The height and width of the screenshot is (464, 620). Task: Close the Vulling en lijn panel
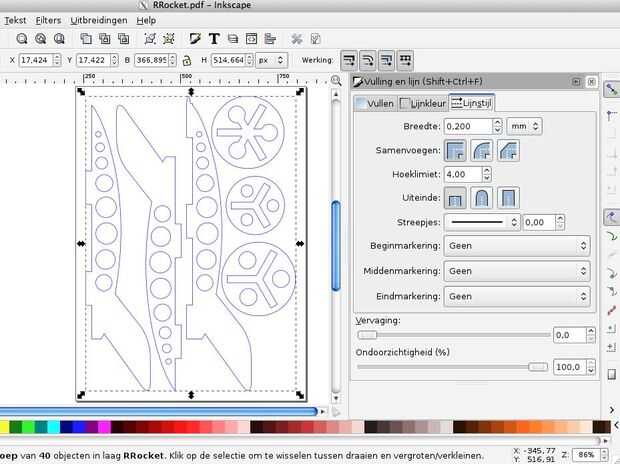[x=590, y=82]
